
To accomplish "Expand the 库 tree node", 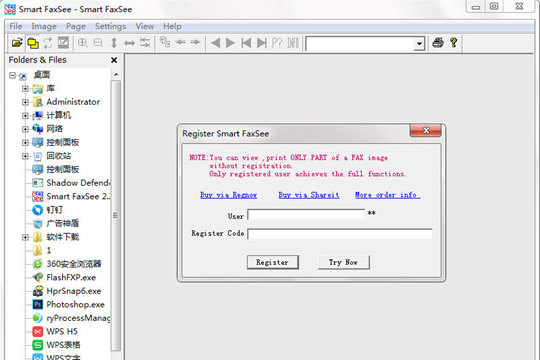I will pos(25,89).
